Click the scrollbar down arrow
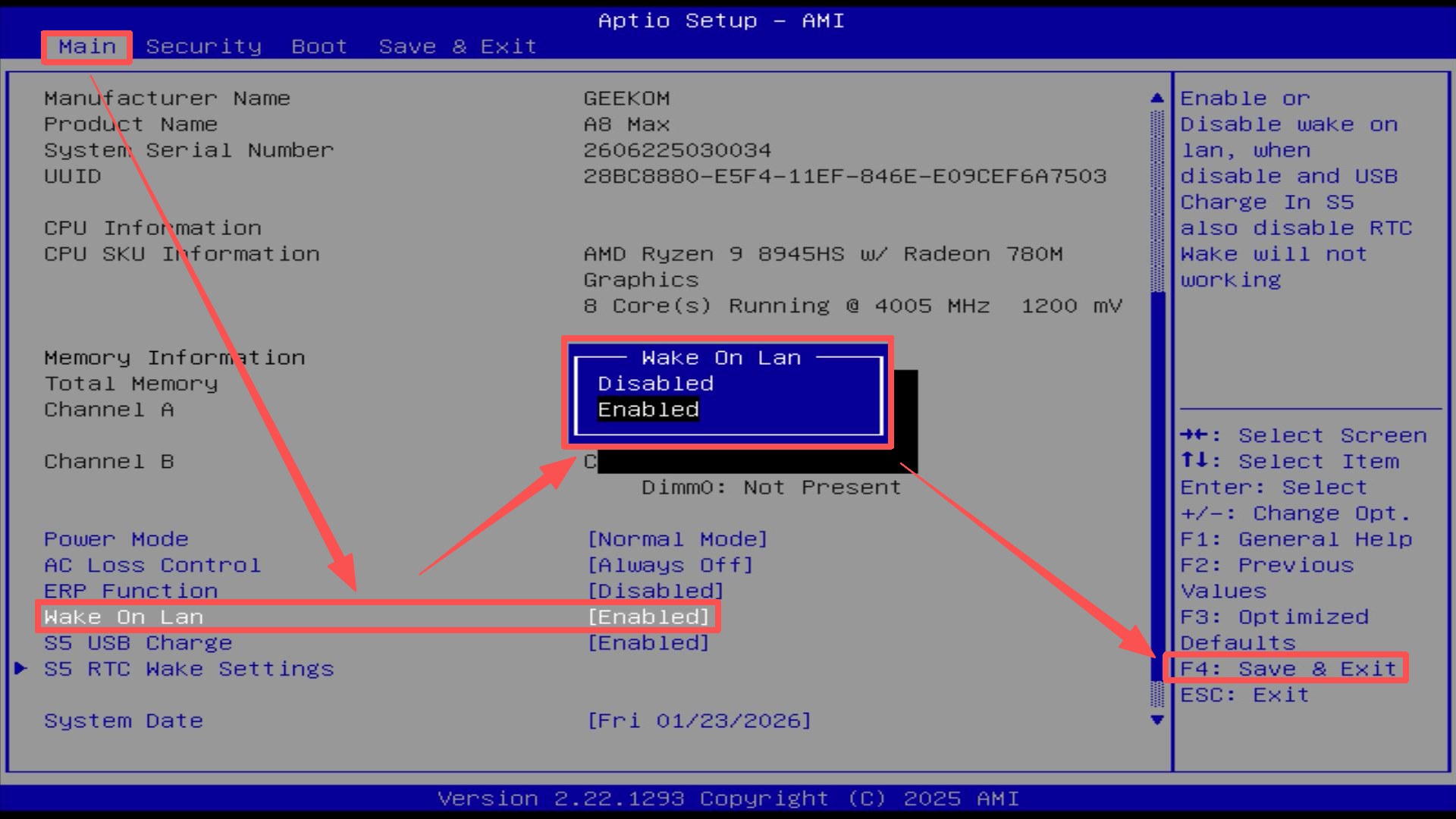The height and width of the screenshot is (819, 1456). [x=1156, y=720]
